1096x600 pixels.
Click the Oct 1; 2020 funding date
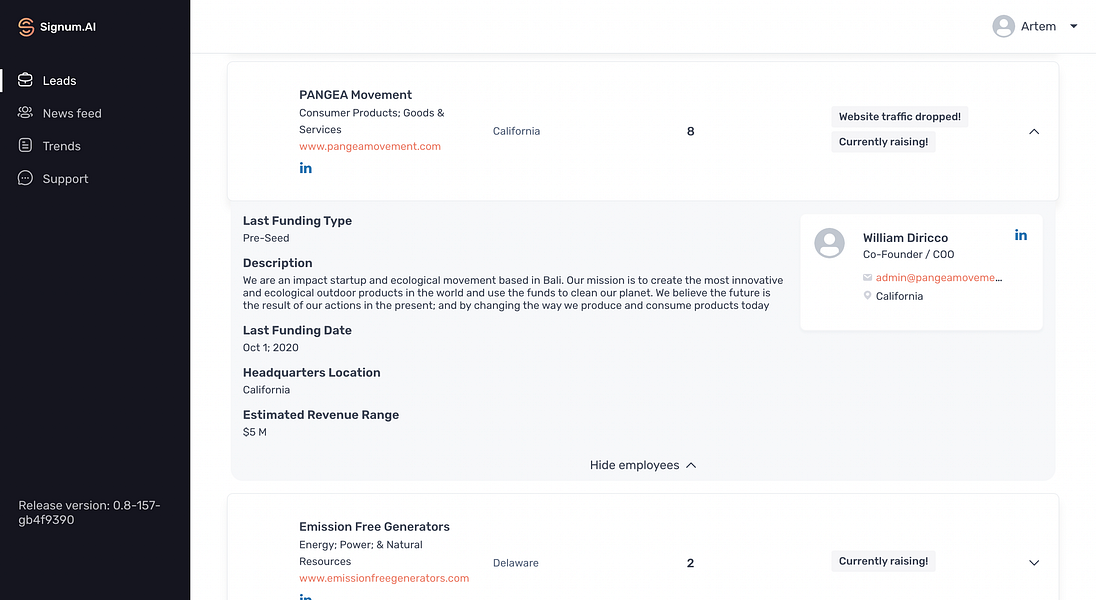click(271, 348)
